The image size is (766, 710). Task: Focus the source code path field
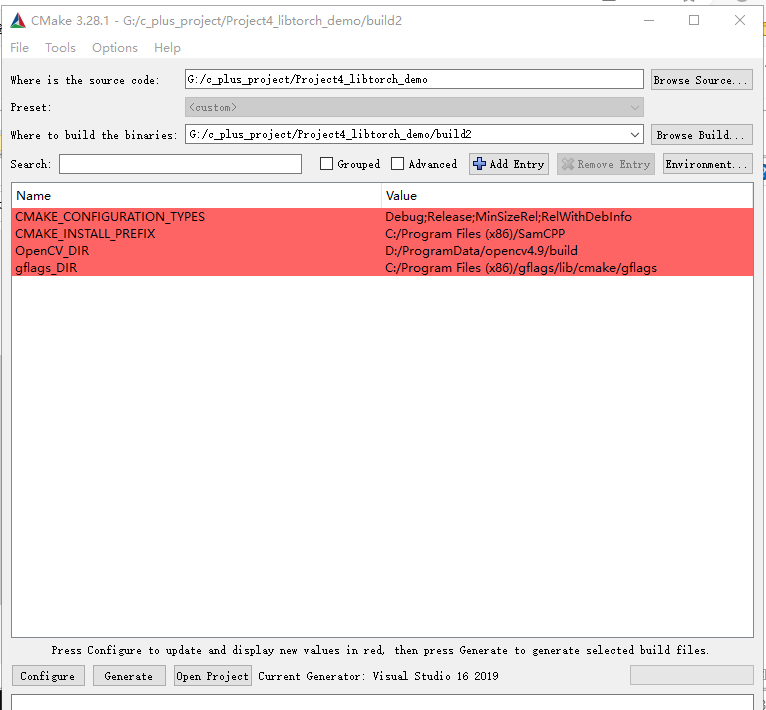click(414, 79)
